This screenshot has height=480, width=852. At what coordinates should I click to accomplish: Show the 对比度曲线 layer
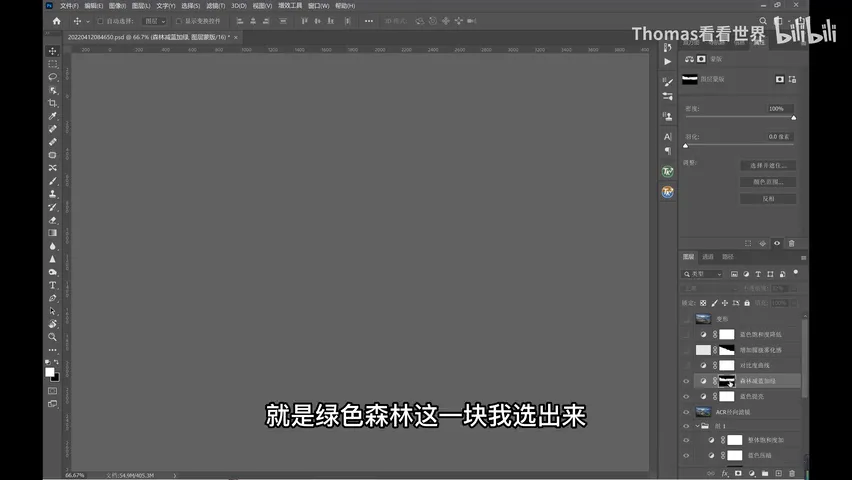click(686, 365)
